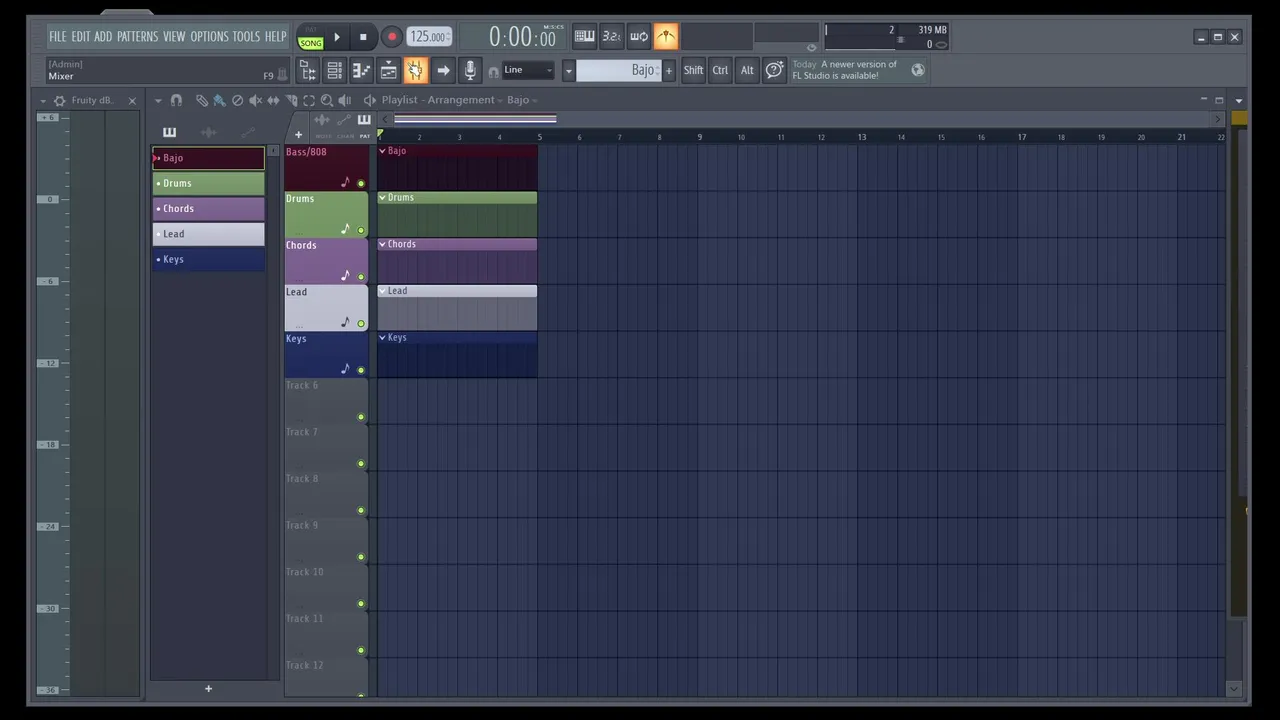Image resolution: width=1280 pixels, height=720 pixels.
Task: Mute the Chords track green light
Action: 361,277
